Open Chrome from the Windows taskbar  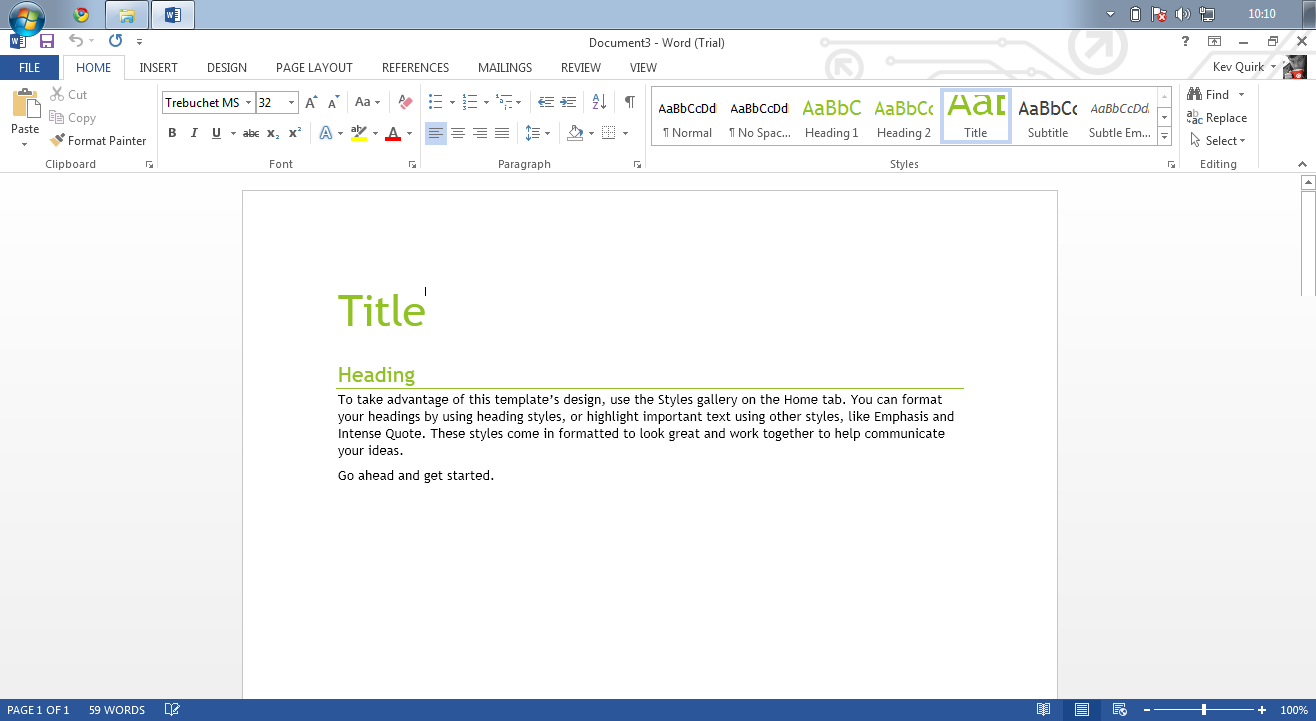tap(81, 15)
